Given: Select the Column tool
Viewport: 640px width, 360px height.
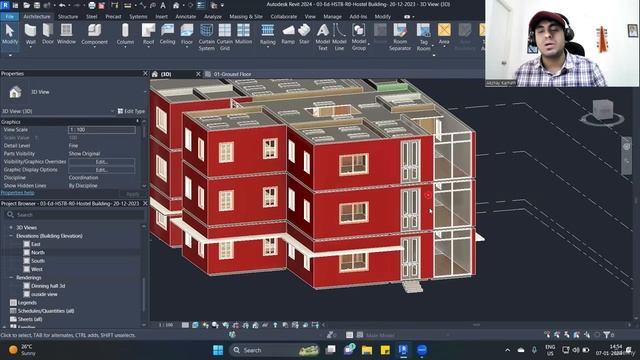Looking at the screenshot, I should pyautogui.click(x=125, y=34).
